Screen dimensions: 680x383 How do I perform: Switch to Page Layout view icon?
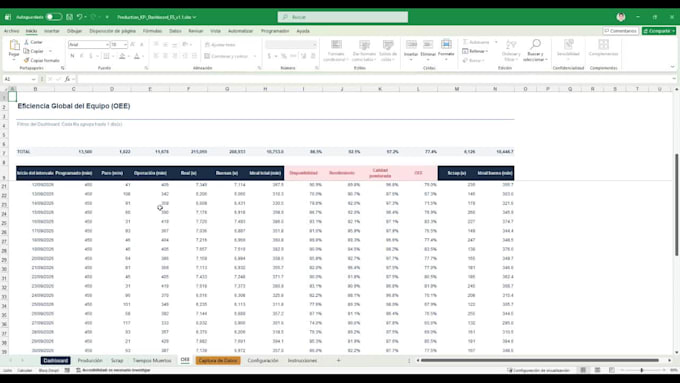[x=597, y=370]
